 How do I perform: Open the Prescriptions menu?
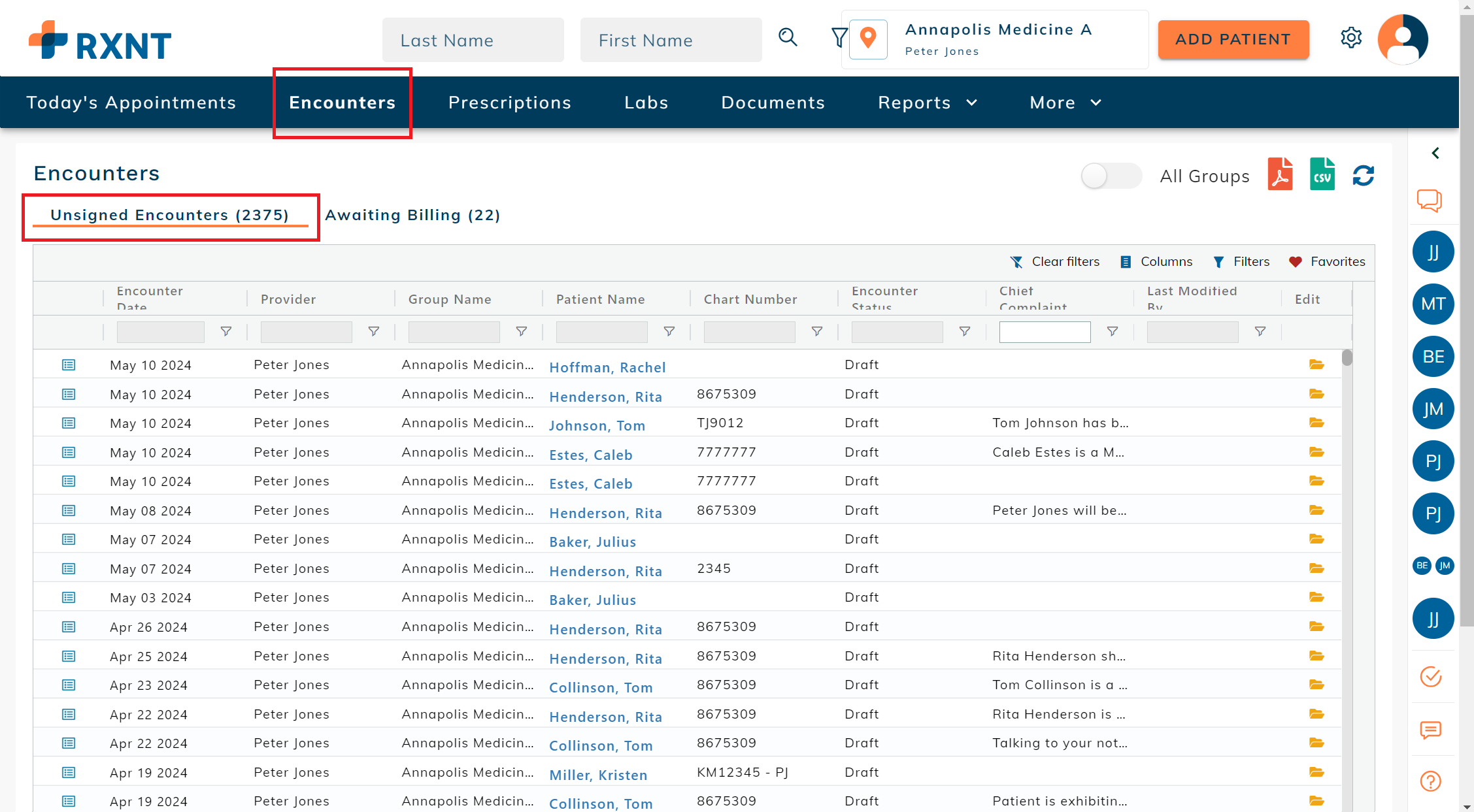click(x=509, y=103)
